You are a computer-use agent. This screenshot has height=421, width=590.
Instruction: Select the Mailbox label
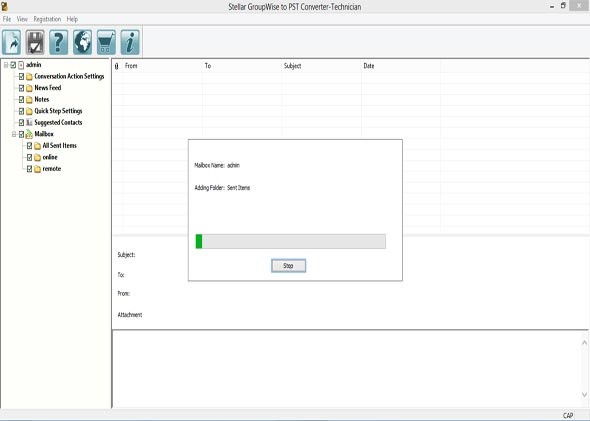(44, 134)
